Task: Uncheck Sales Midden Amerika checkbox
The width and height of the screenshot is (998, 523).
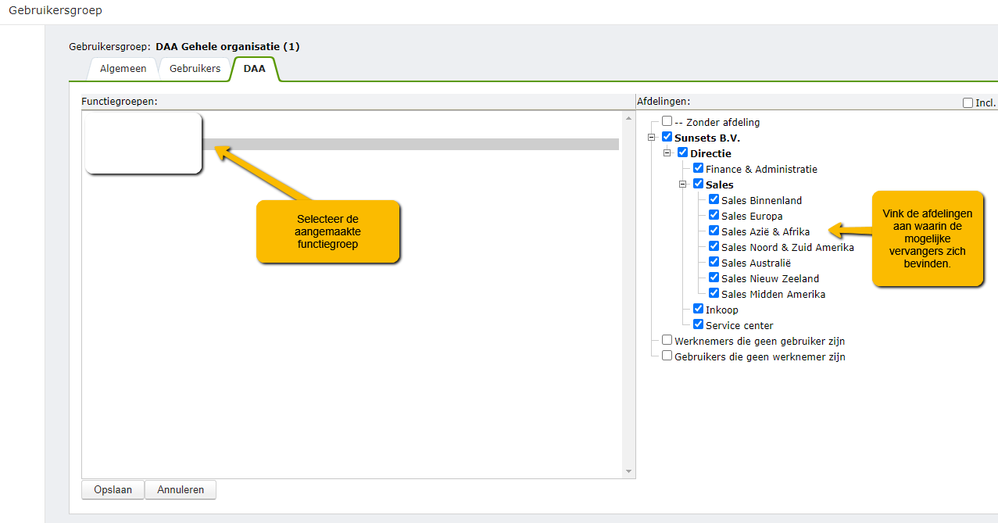Action: pos(713,293)
